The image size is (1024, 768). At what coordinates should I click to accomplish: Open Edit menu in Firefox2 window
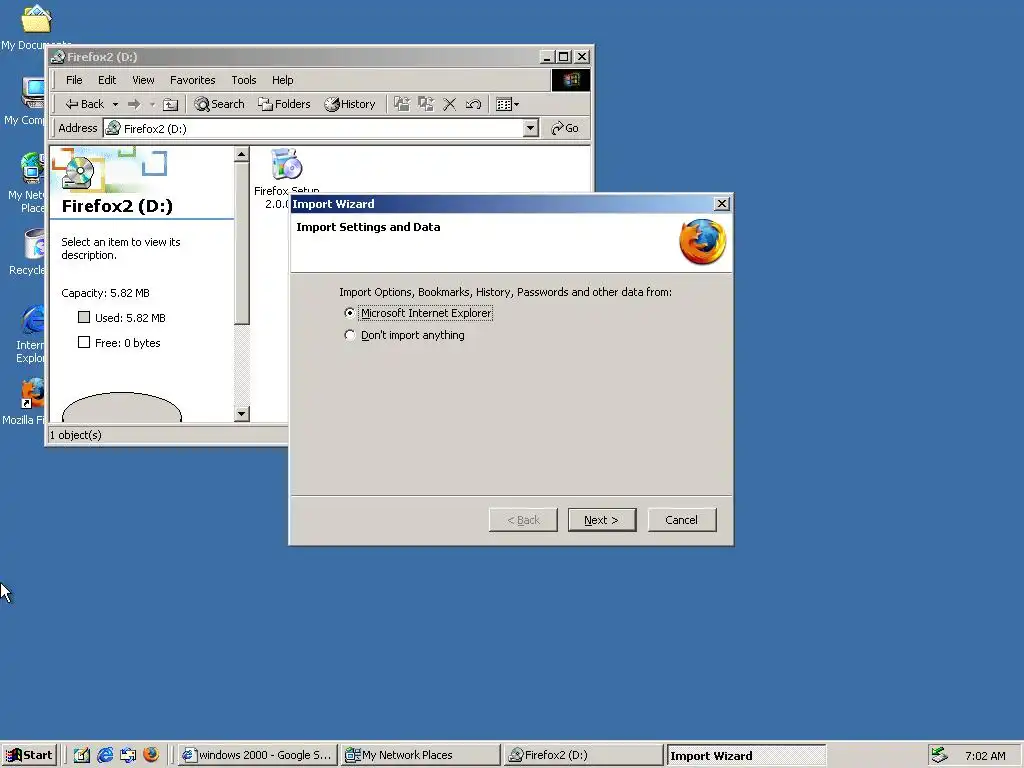(x=107, y=80)
